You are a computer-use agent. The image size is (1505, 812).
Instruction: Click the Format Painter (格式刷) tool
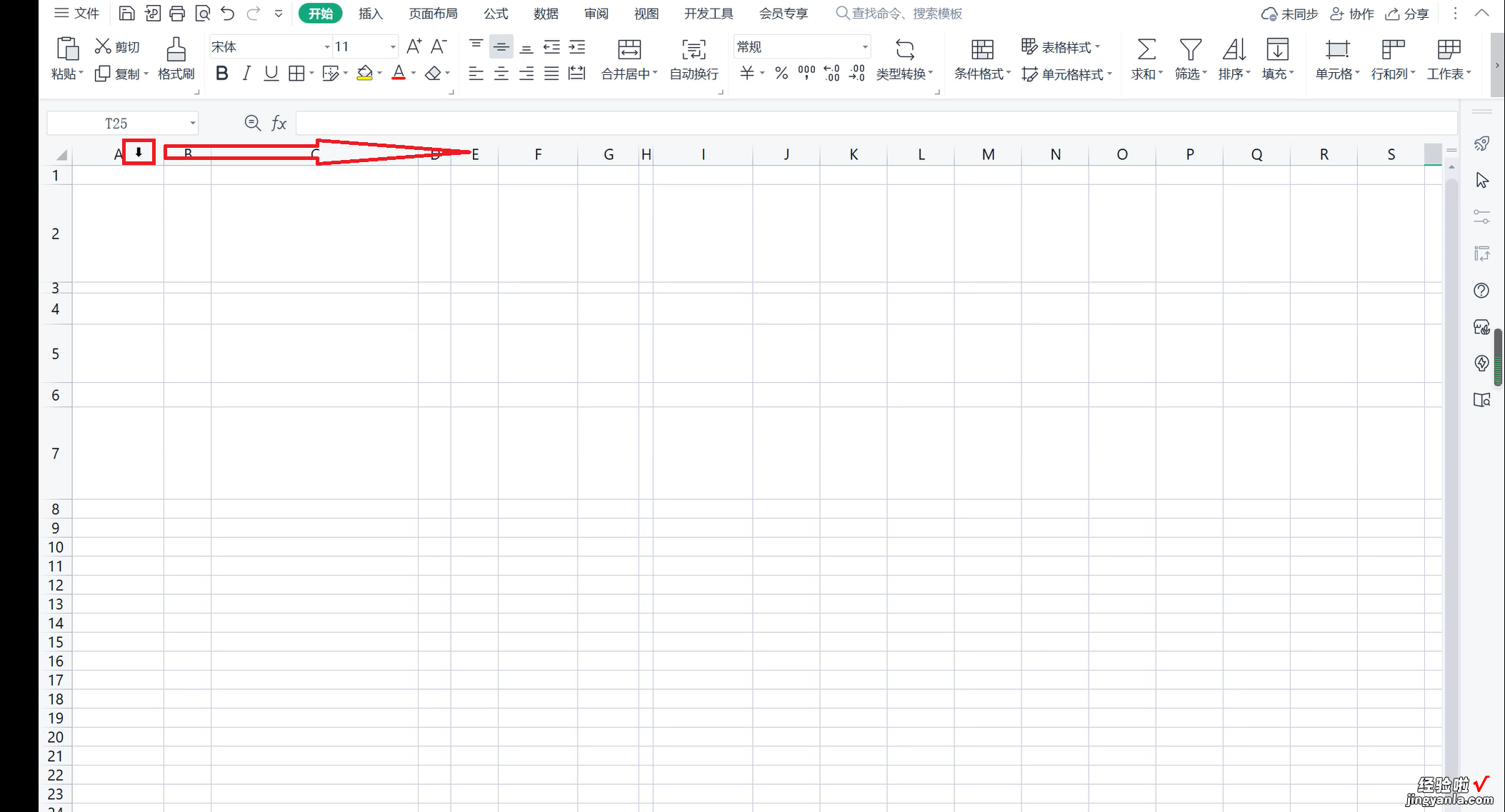[x=176, y=59]
